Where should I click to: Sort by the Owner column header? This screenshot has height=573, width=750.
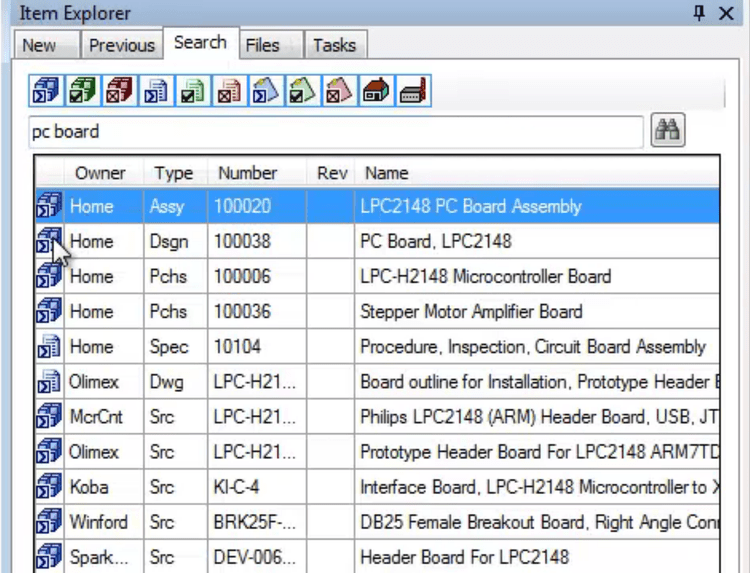103,173
